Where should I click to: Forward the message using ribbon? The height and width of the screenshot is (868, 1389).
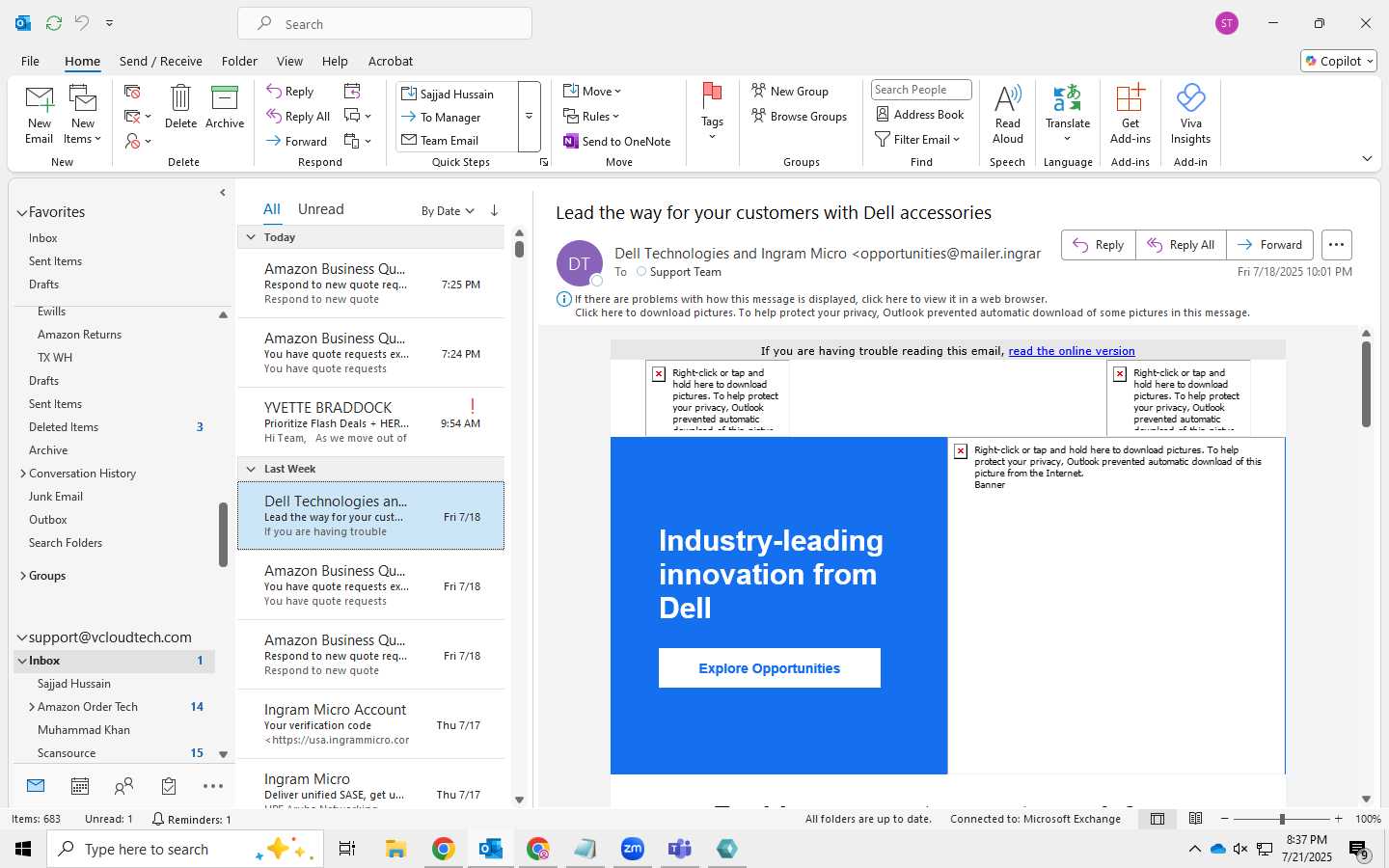[297, 141]
